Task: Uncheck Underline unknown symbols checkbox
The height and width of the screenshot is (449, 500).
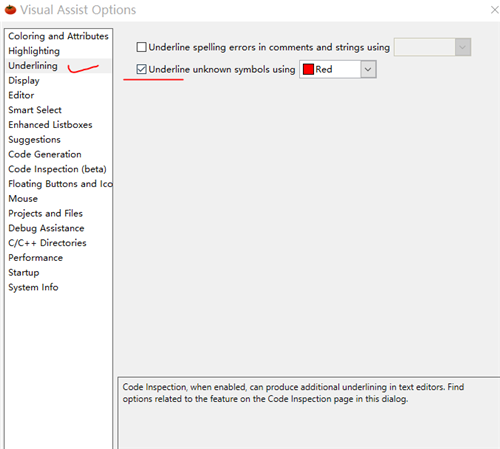Action: click(x=141, y=69)
